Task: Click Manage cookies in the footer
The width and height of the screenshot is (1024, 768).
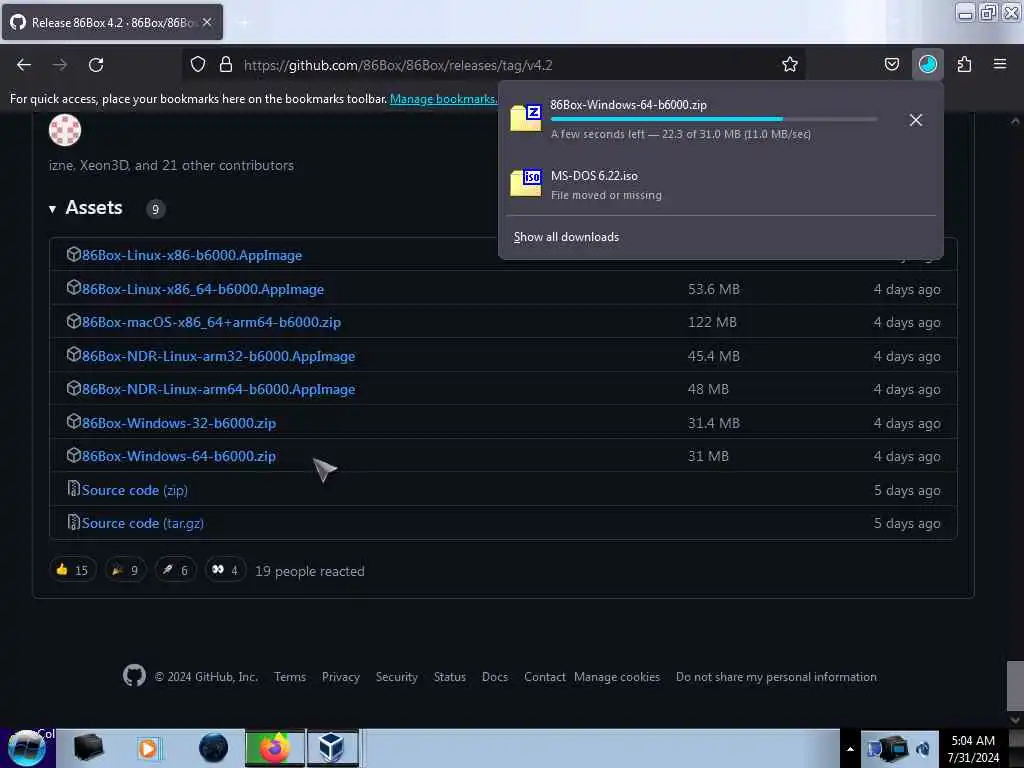Action: (x=617, y=677)
